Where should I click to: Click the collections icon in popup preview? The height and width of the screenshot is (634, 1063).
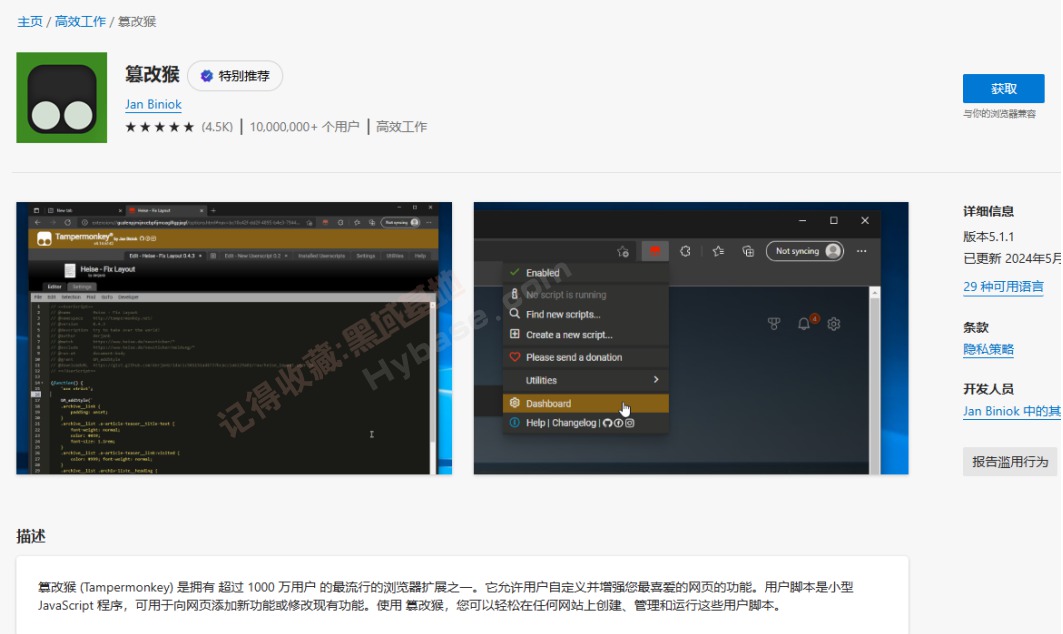click(x=748, y=251)
